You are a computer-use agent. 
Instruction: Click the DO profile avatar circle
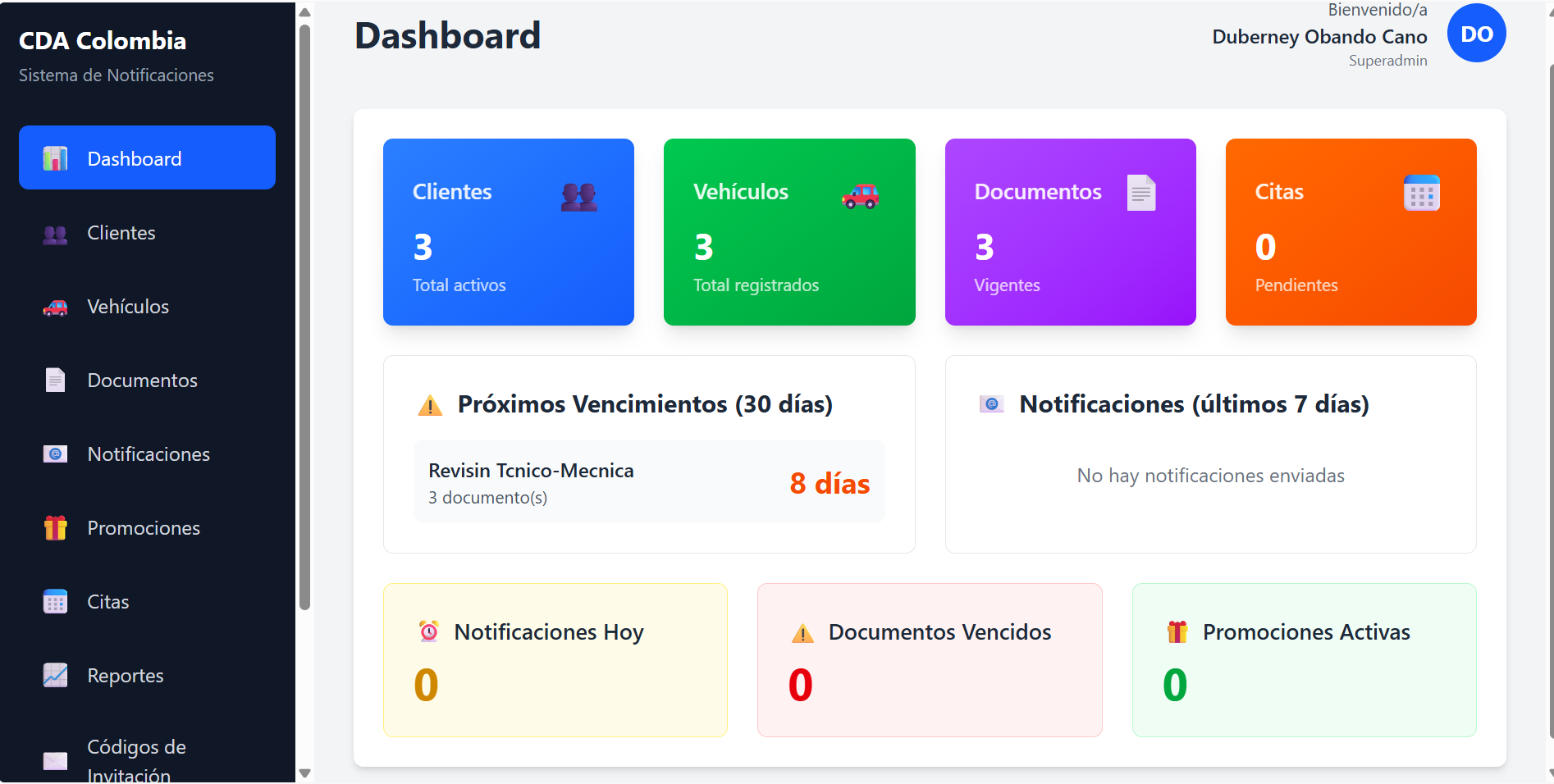click(x=1476, y=33)
